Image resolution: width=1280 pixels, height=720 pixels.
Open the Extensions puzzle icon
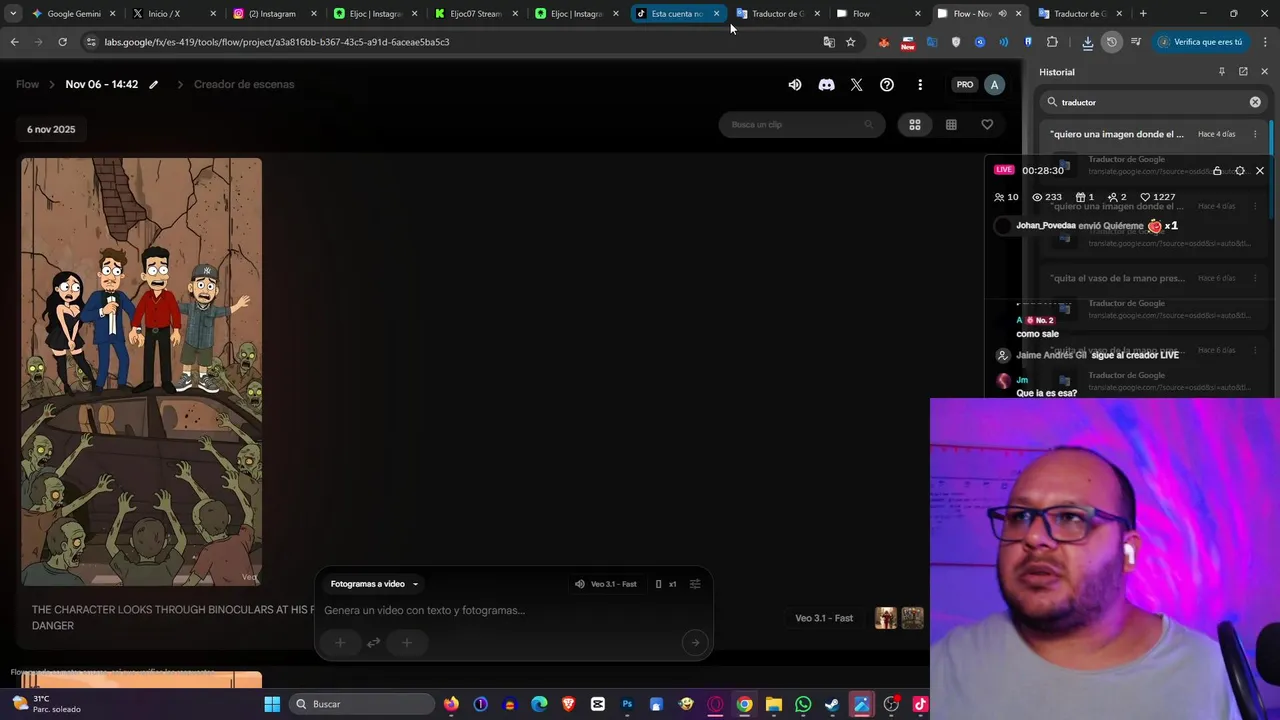(x=1052, y=42)
